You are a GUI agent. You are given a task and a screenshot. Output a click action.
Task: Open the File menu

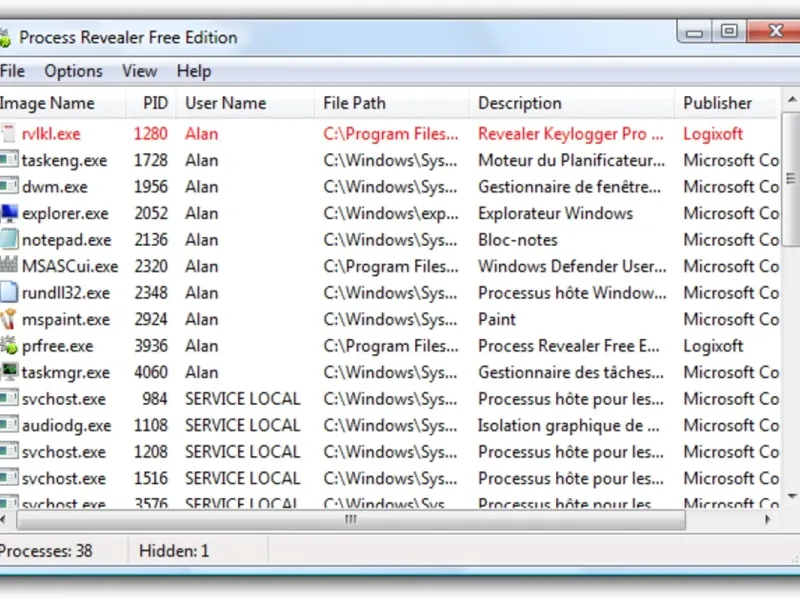click(x=12, y=71)
